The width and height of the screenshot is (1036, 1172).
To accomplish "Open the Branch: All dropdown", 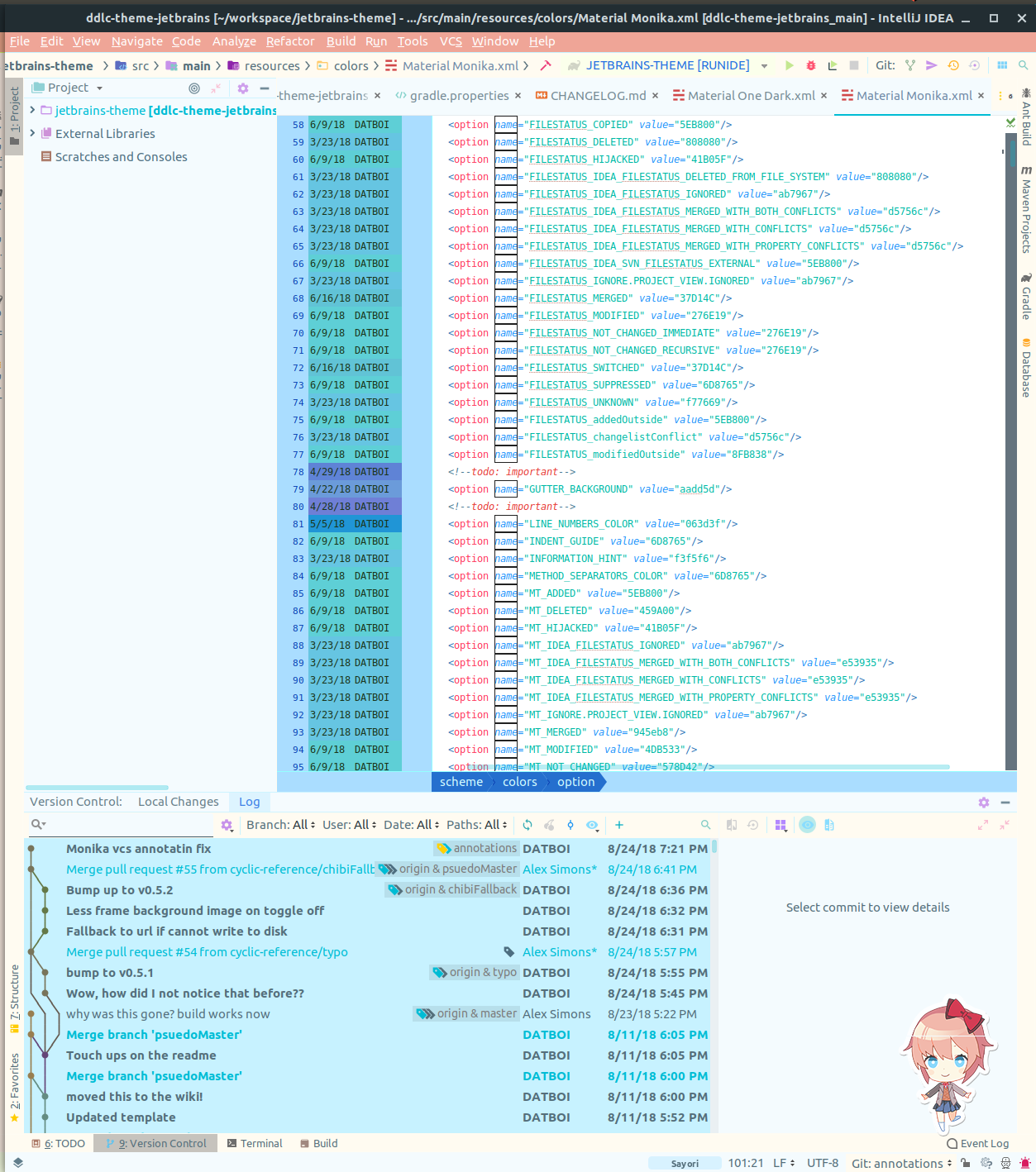I will [279, 824].
